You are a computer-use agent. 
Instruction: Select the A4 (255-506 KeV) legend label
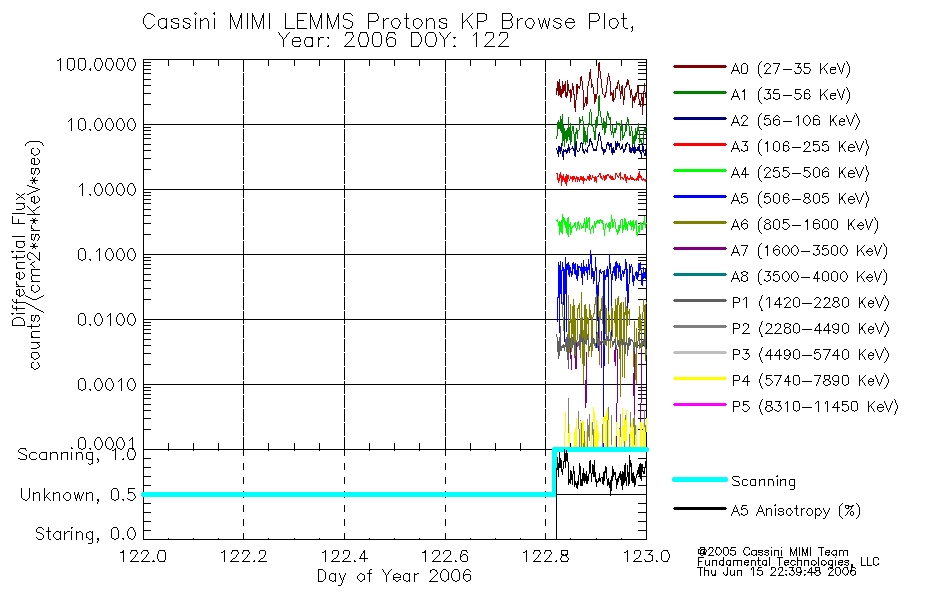coord(800,173)
